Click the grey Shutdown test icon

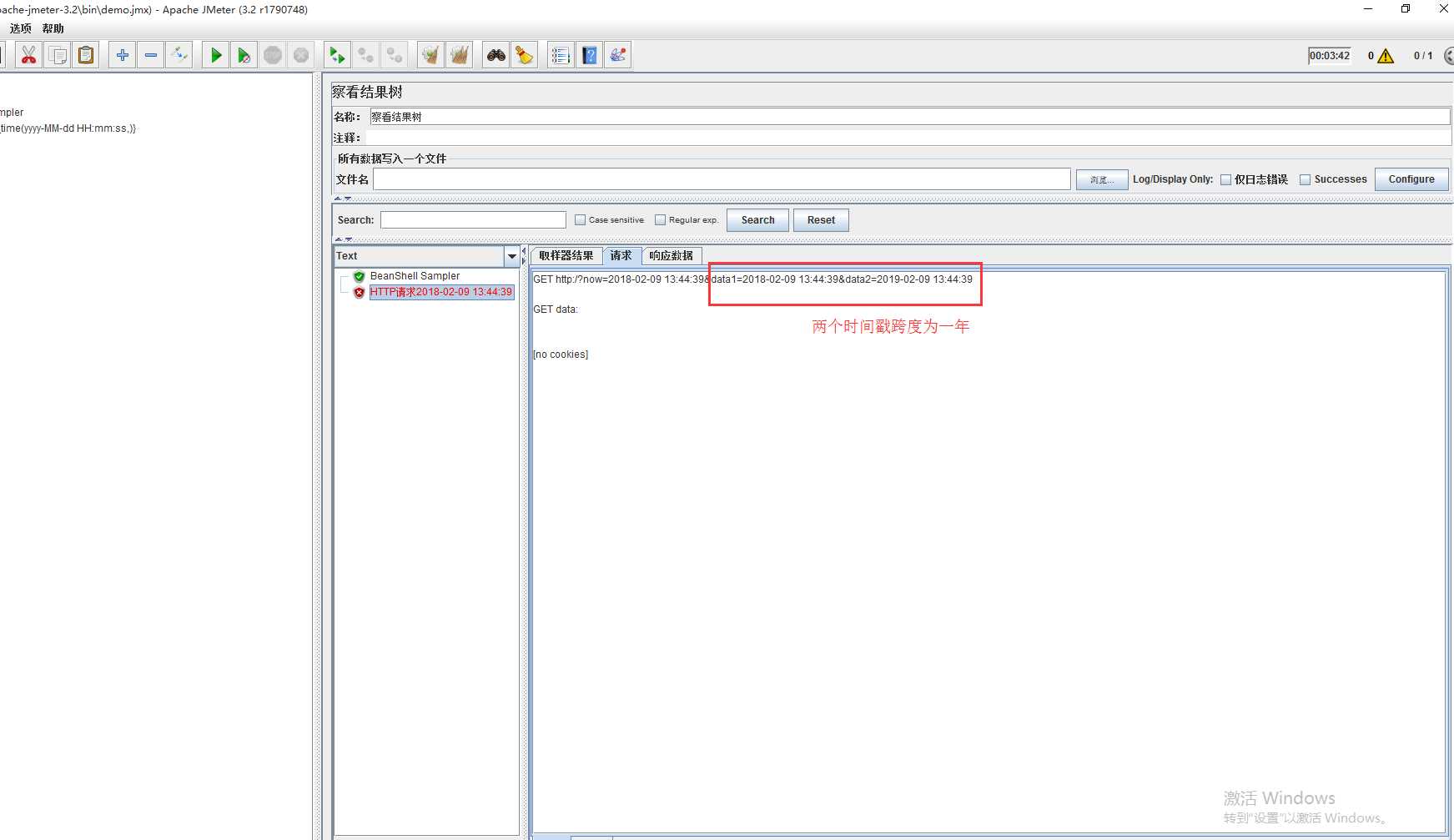(x=301, y=55)
